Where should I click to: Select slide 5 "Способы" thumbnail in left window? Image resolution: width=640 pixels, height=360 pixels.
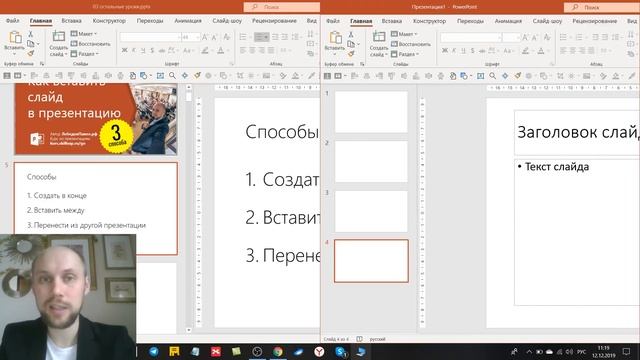(x=96, y=209)
